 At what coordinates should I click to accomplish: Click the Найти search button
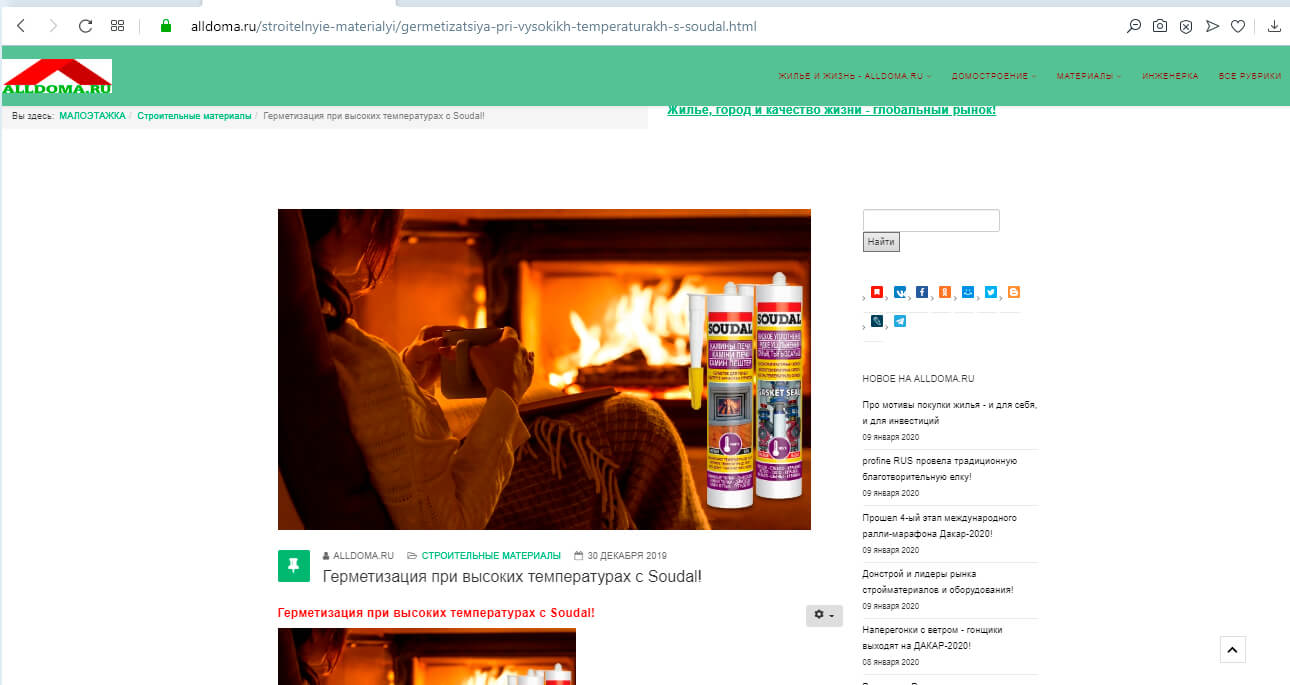point(881,242)
